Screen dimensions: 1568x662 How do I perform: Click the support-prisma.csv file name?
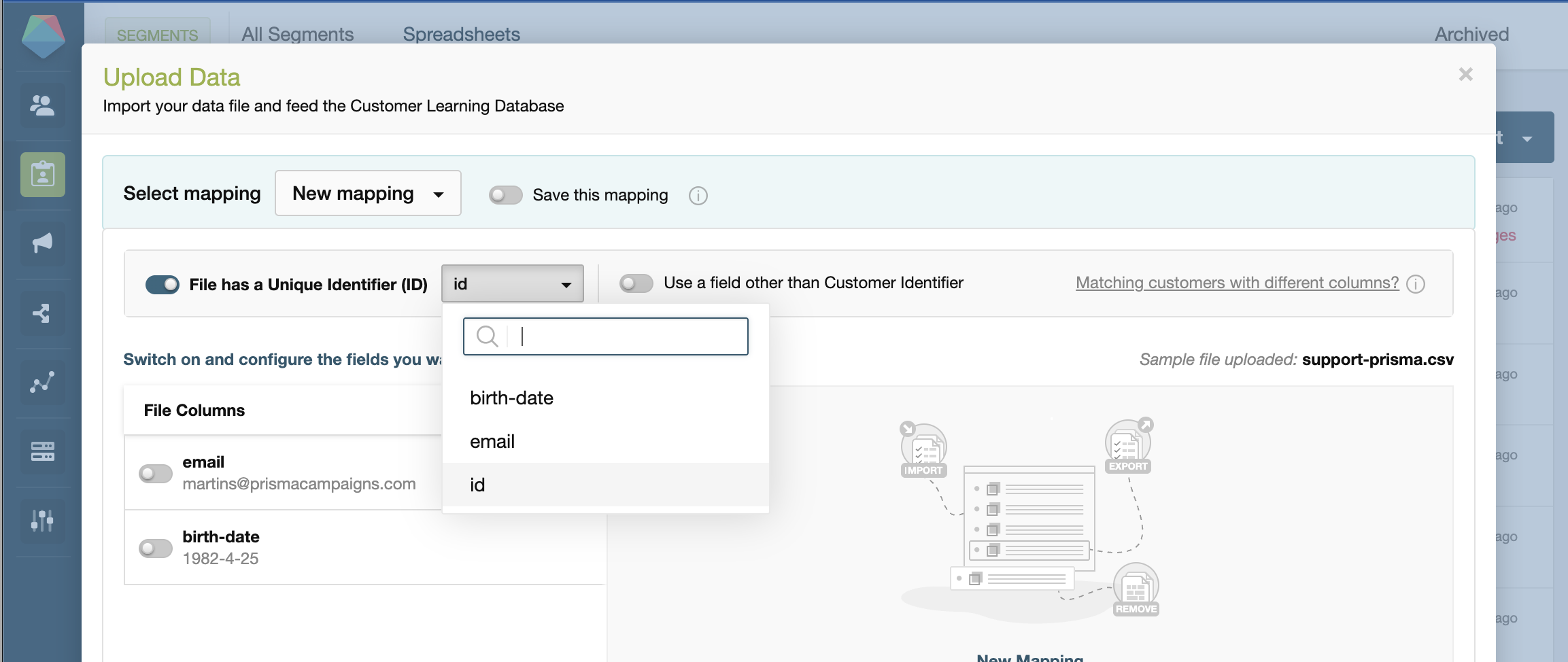pos(1378,360)
